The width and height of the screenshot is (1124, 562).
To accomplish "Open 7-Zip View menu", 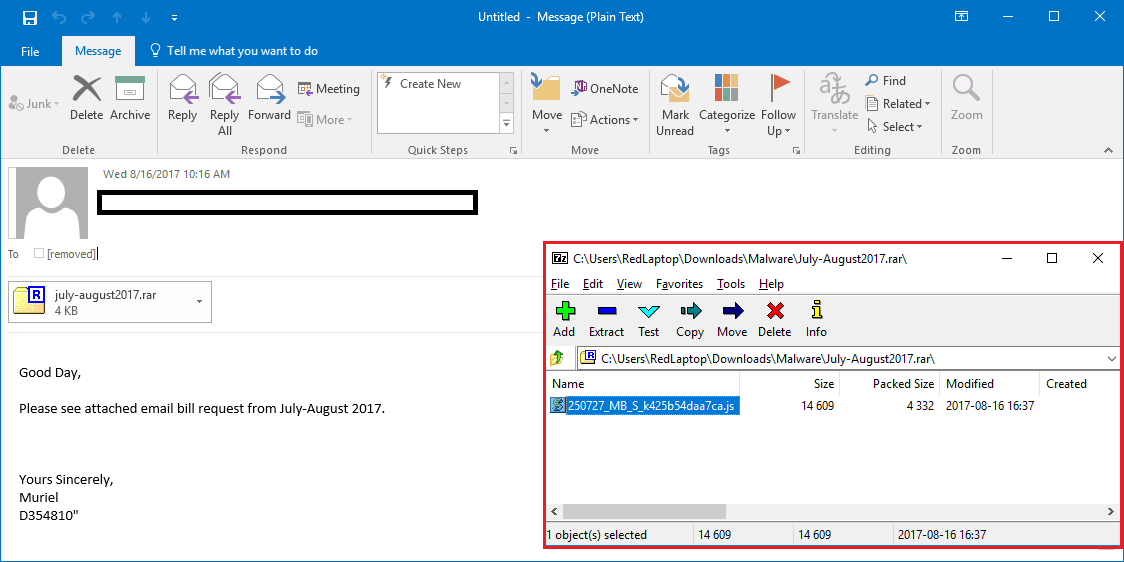I will pyautogui.click(x=629, y=284).
